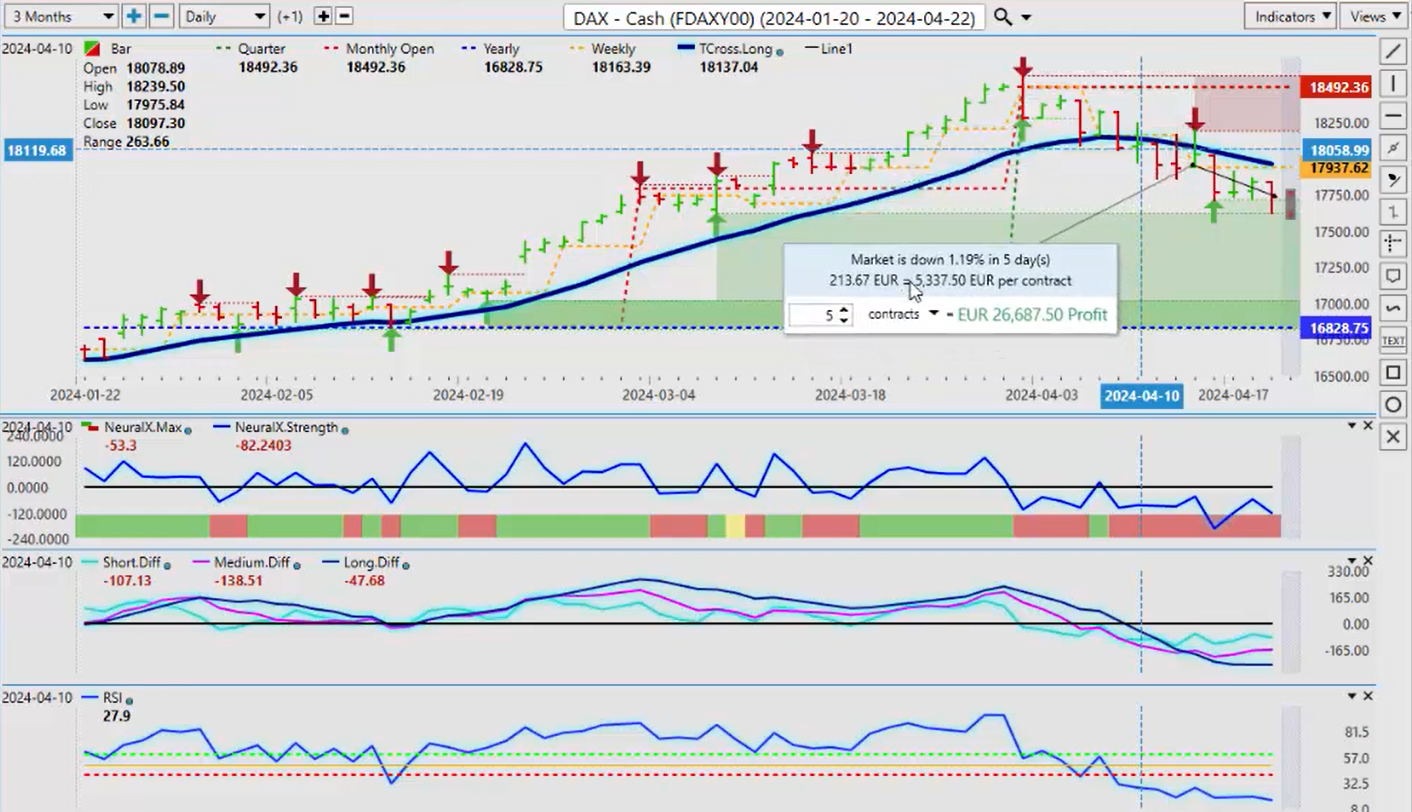
Task: Click the 18058.99 blue price label
Action: click(1335, 150)
